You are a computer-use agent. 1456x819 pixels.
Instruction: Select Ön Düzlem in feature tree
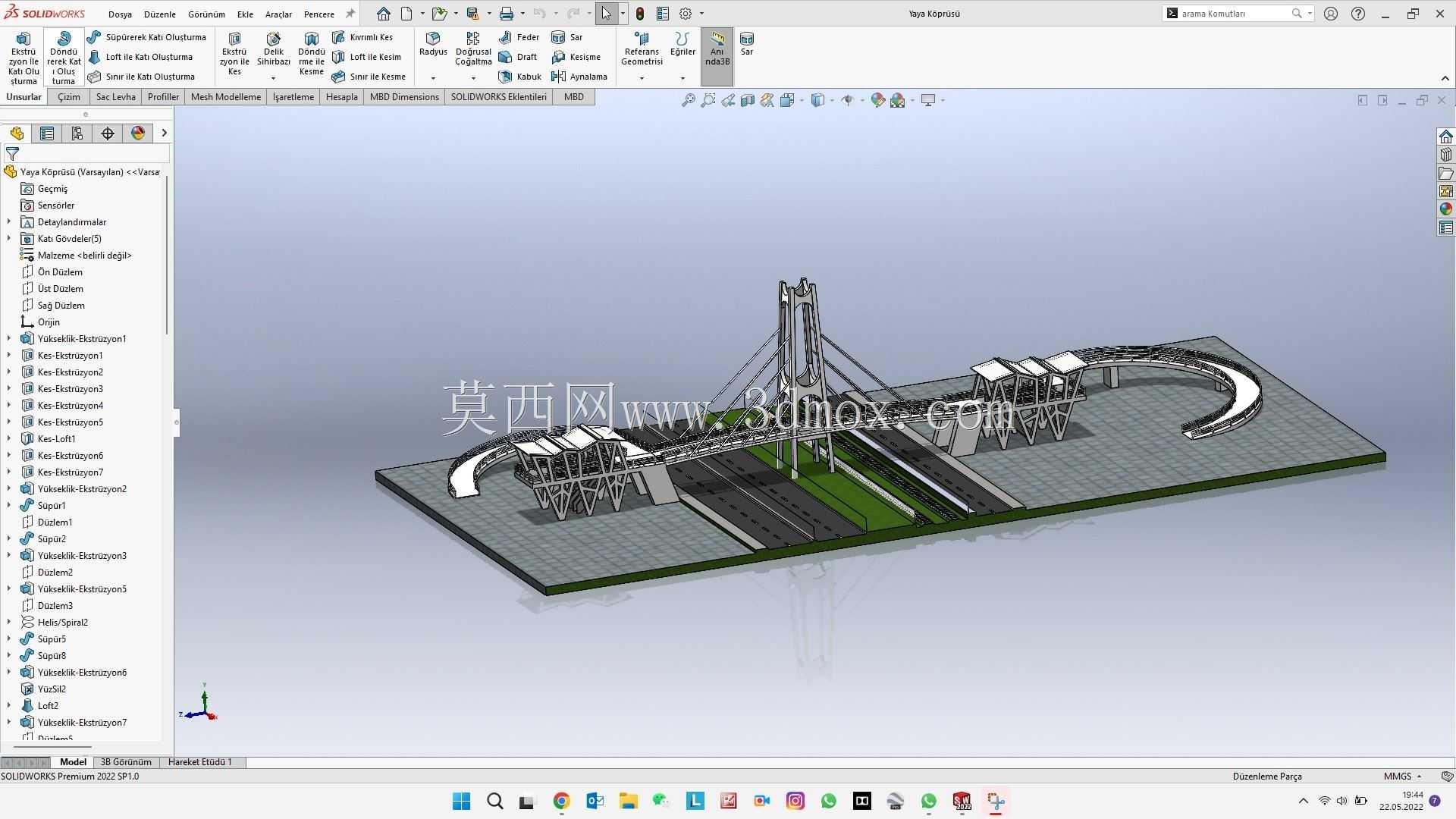[61, 272]
